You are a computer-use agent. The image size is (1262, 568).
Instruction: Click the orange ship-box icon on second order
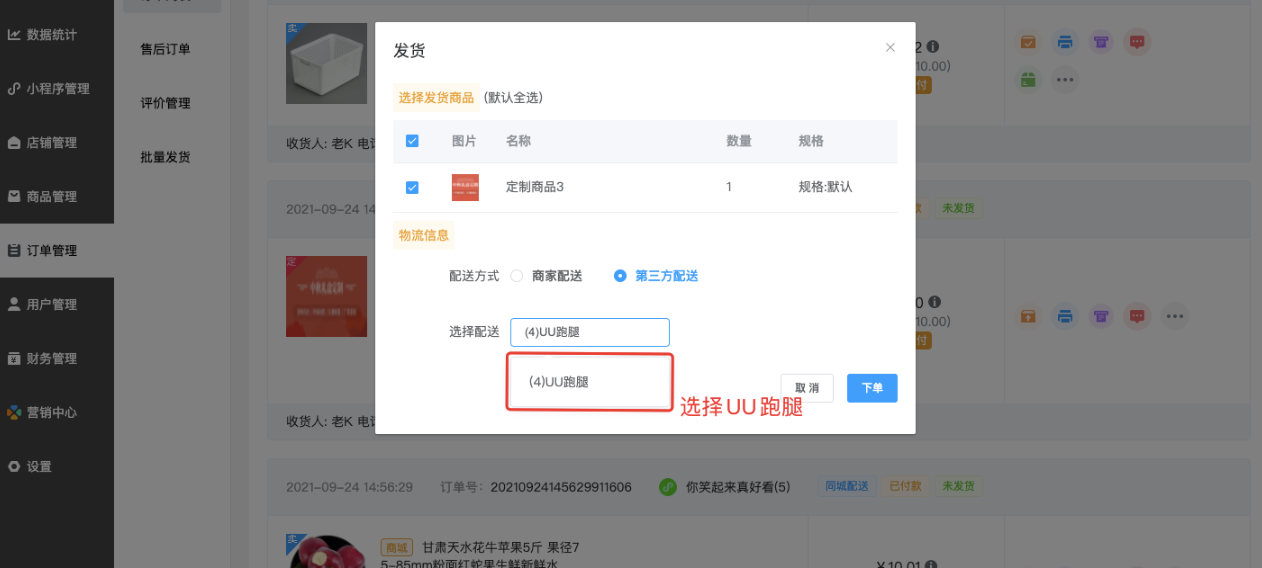click(1028, 316)
